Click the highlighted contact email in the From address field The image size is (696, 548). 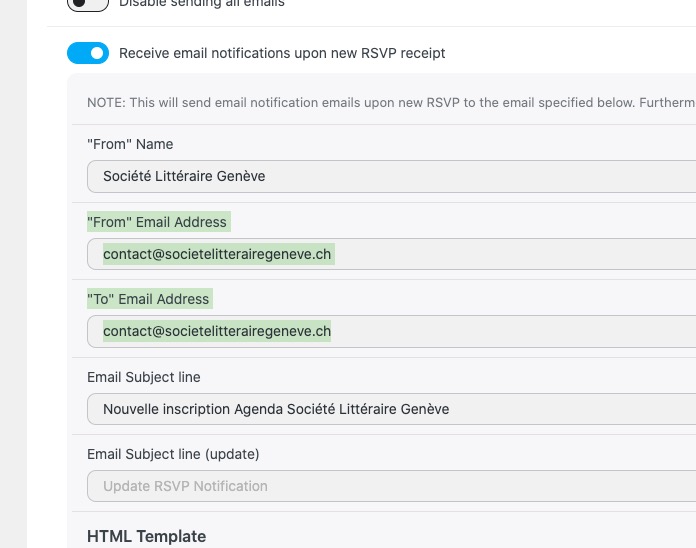pyautogui.click(x=217, y=254)
